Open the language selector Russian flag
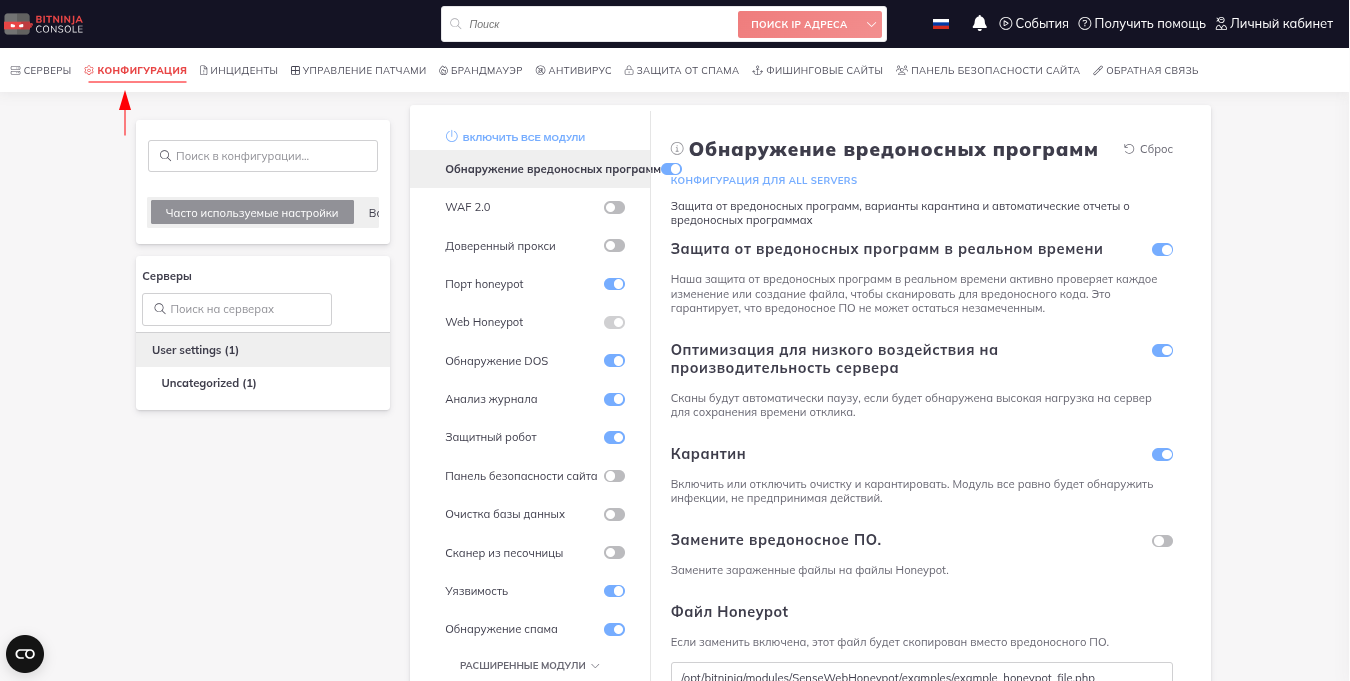Viewport: 1350px width, 681px height. [941, 24]
